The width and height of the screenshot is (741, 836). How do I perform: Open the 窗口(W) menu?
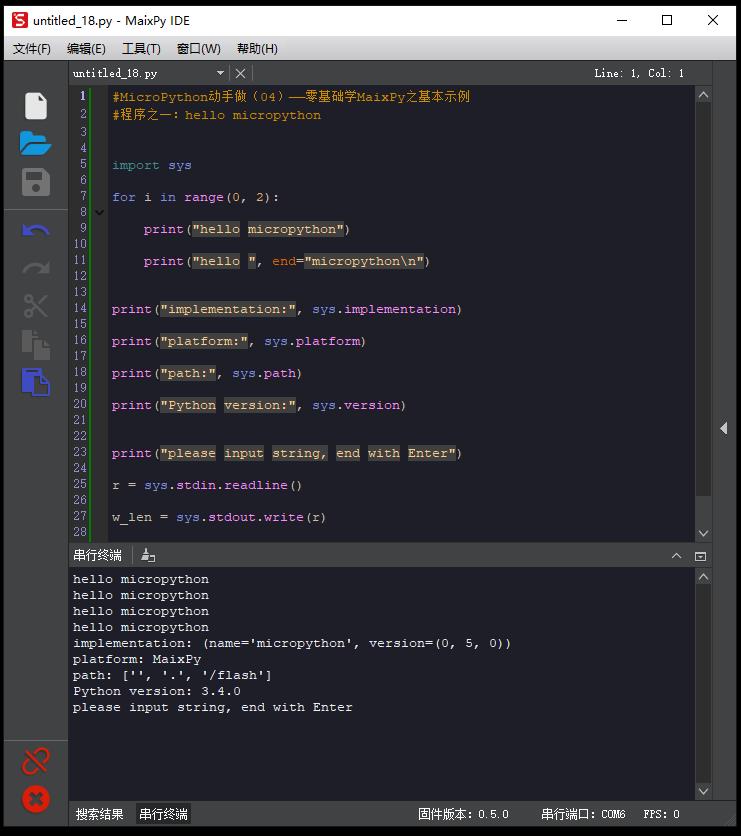click(198, 49)
